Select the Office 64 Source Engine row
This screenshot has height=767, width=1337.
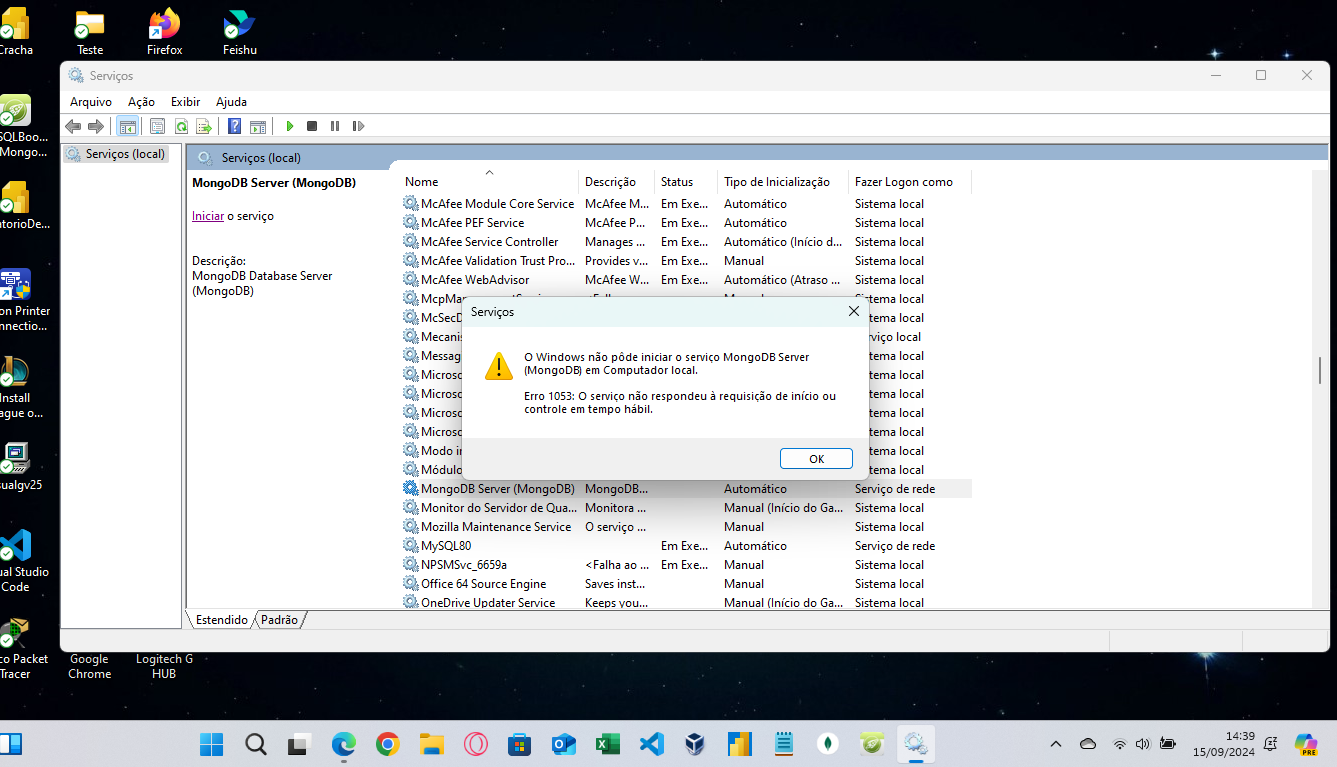tap(686, 584)
